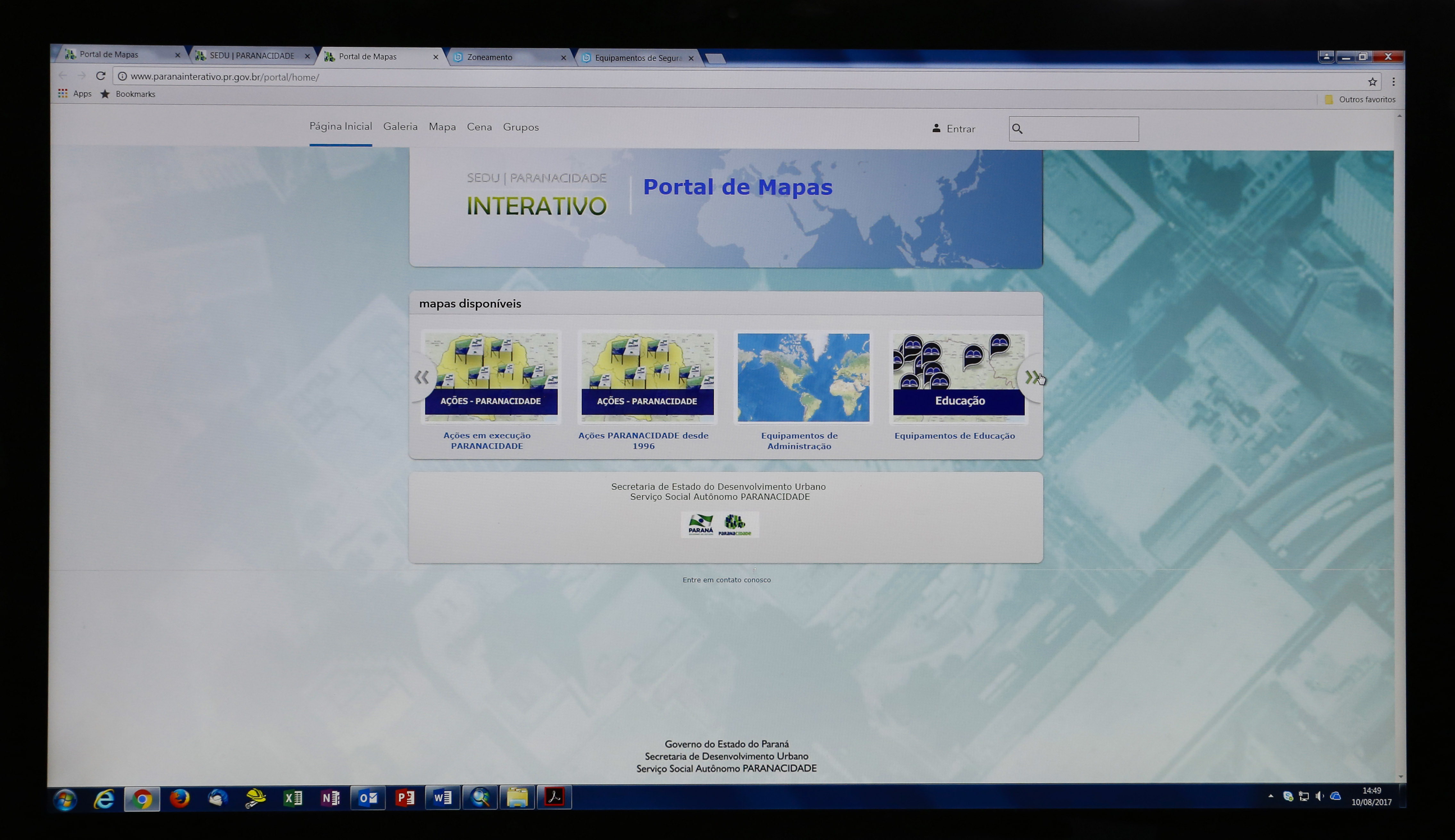Go to previous maps with left chevrons
This screenshot has width=1455, height=840.
point(422,377)
